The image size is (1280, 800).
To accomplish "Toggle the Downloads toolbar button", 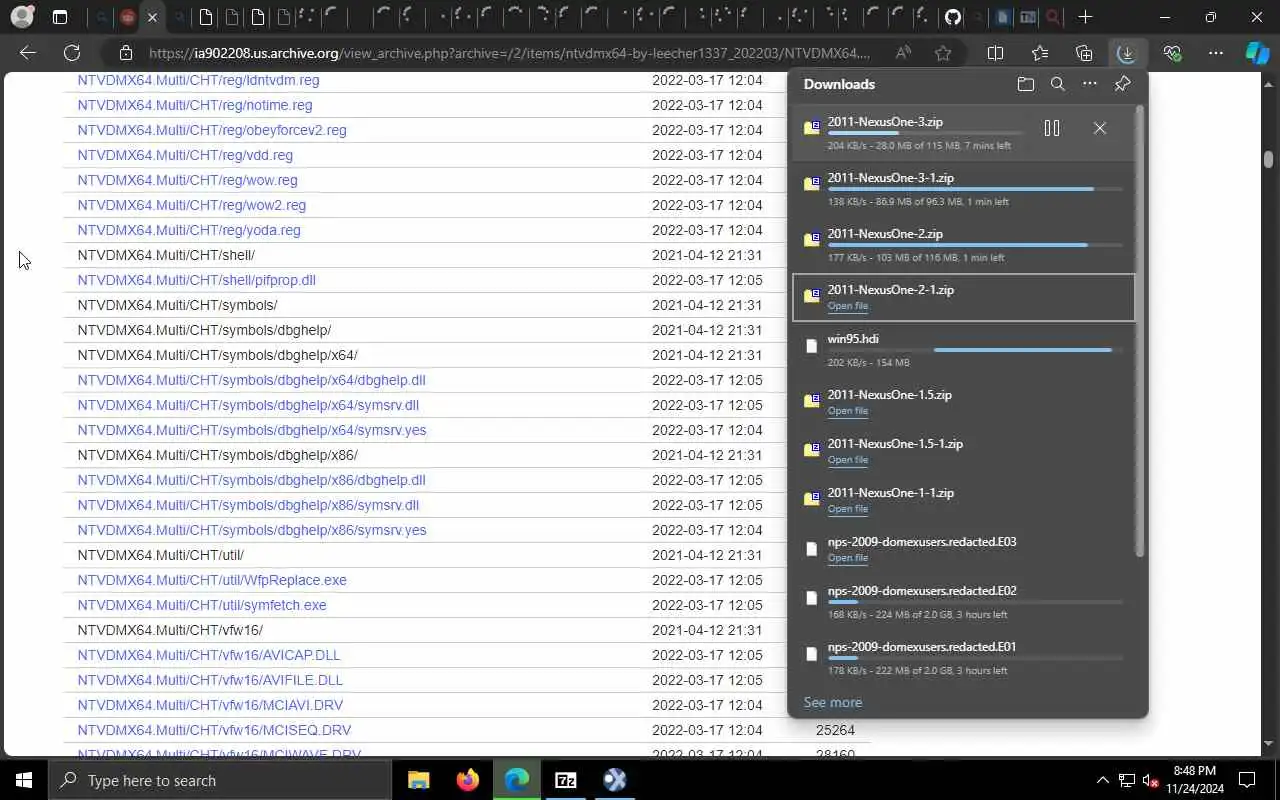I will tap(1127, 53).
